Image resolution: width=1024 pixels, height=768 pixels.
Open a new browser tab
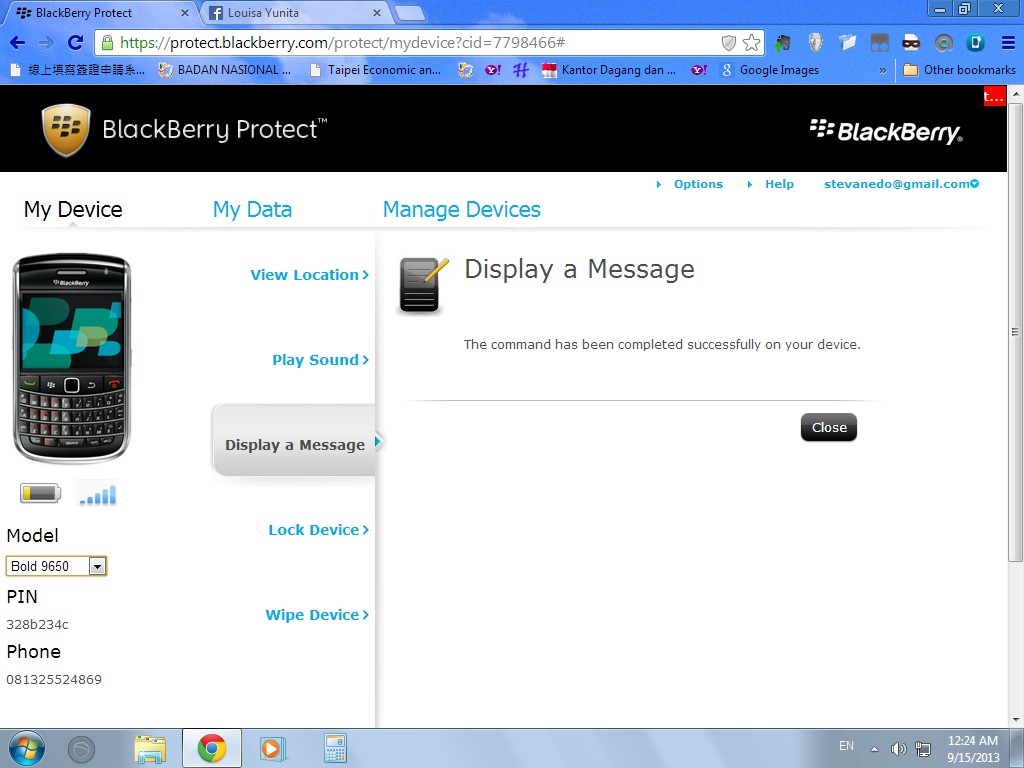tap(410, 13)
